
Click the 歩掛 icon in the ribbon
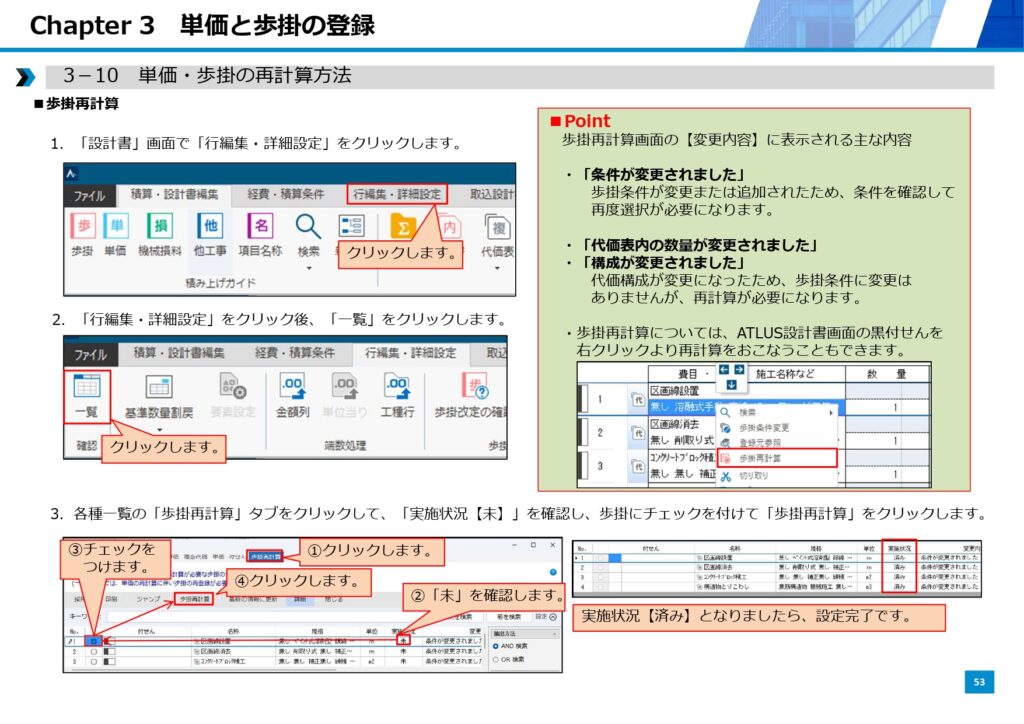[82, 226]
